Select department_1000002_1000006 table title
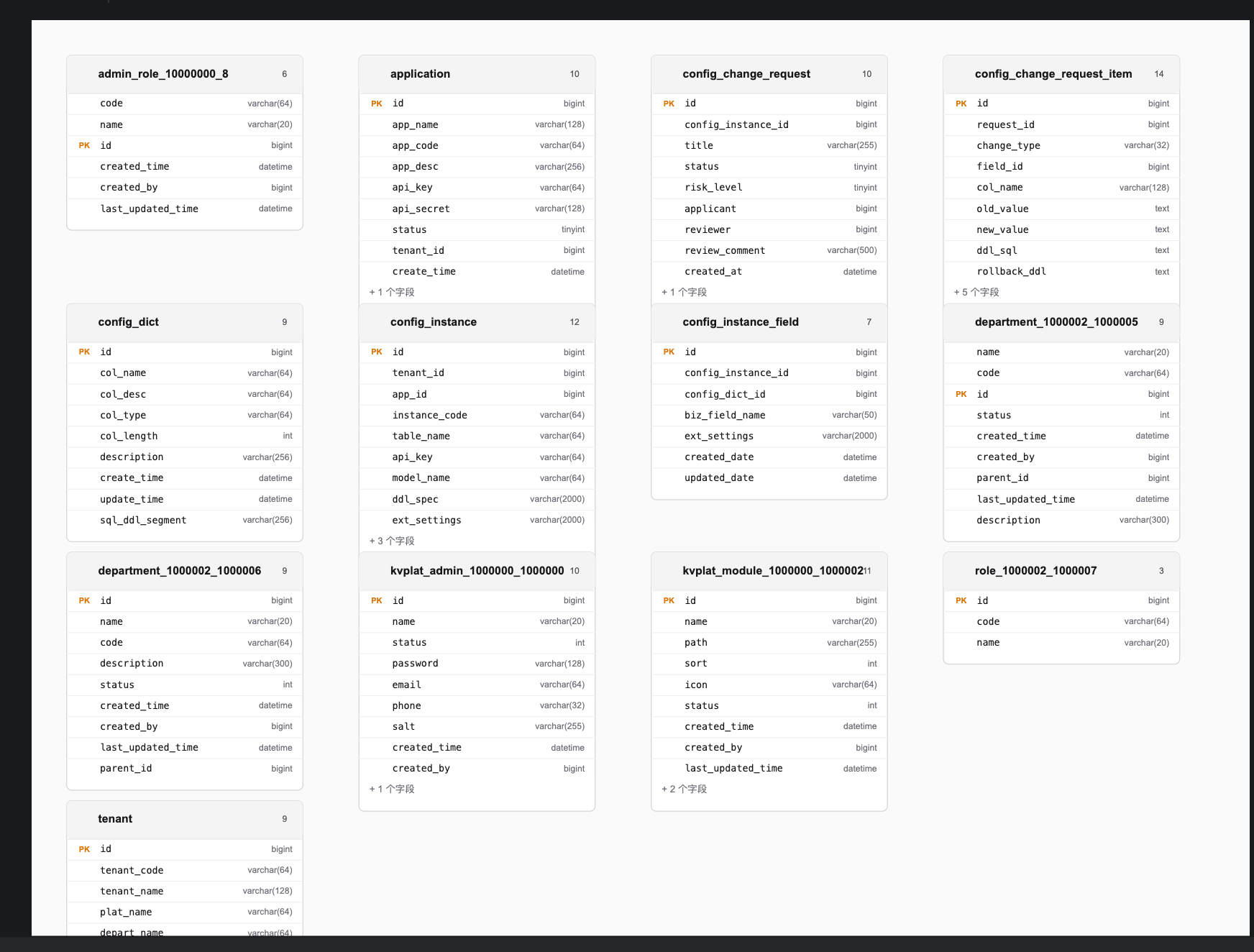Viewport: 1254px width, 952px height. 180,571
